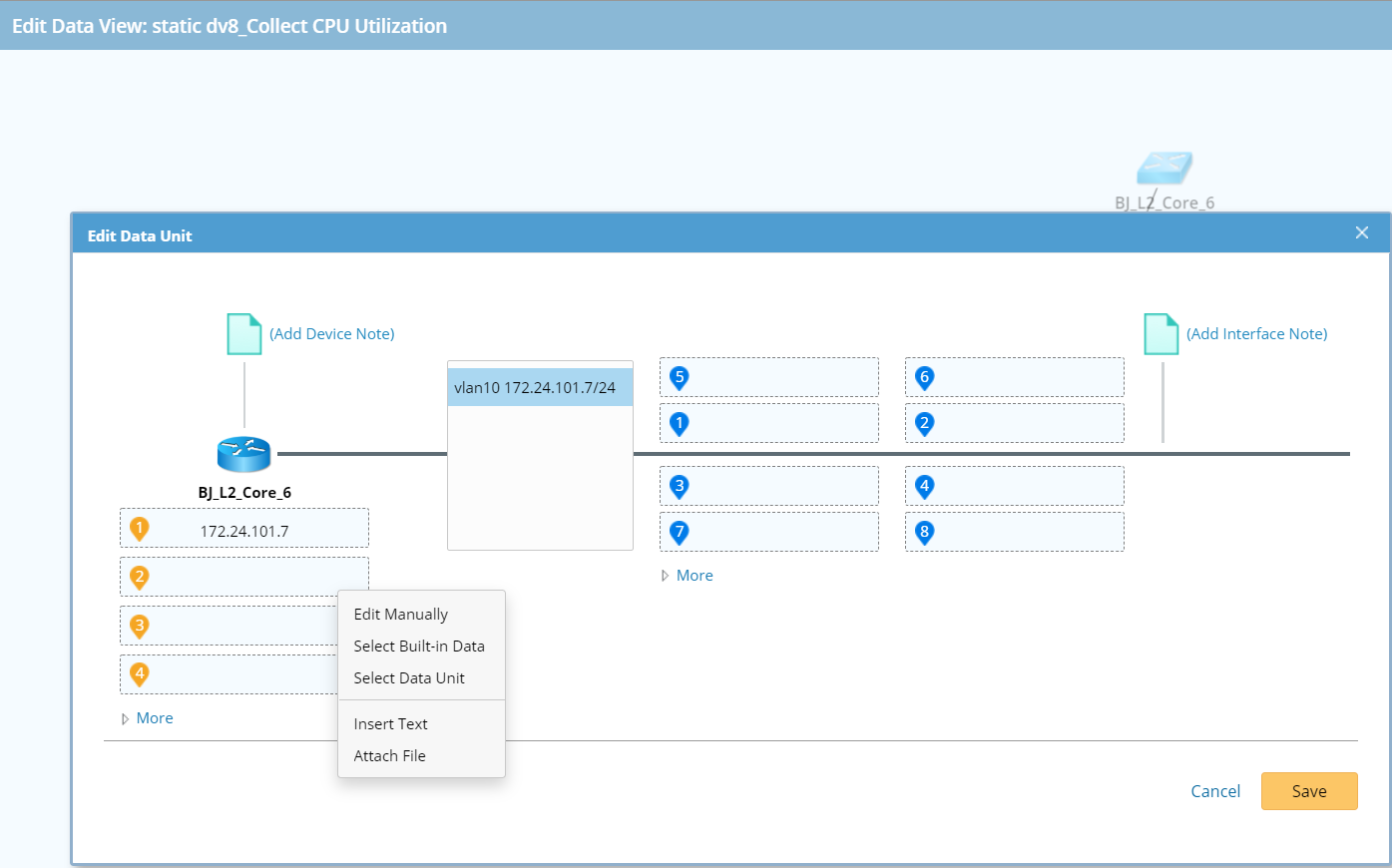Viewport: 1392px width, 868px height.
Task: Click the orange pin numbered 2
Action: point(140,577)
